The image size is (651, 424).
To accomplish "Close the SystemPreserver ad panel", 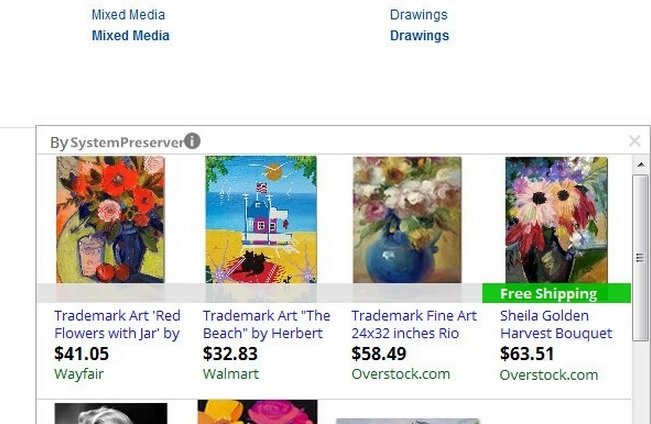I will pos(634,141).
